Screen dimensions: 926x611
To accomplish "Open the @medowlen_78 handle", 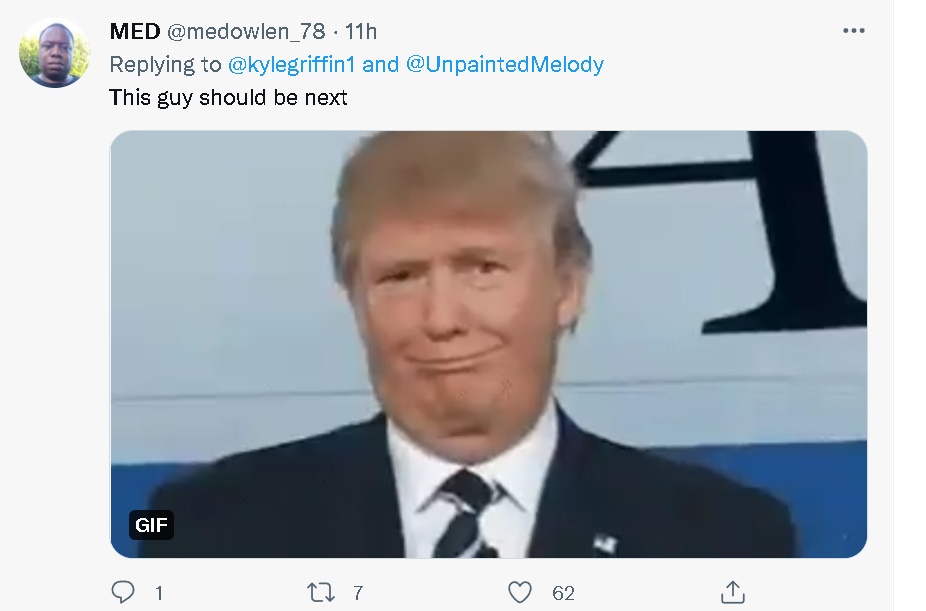I will pos(246,31).
